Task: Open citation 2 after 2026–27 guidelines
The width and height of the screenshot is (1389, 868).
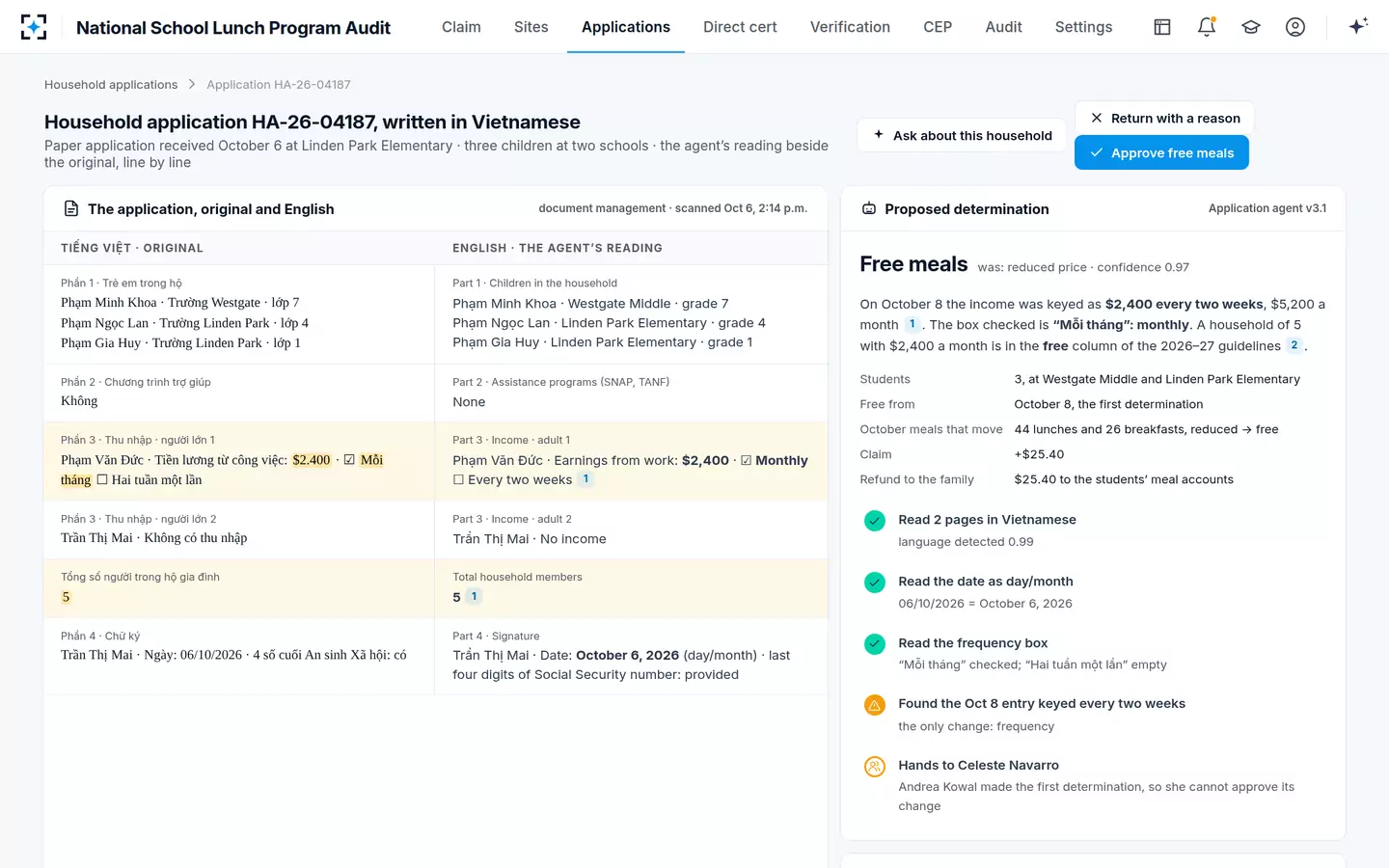Action: [x=1294, y=345]
